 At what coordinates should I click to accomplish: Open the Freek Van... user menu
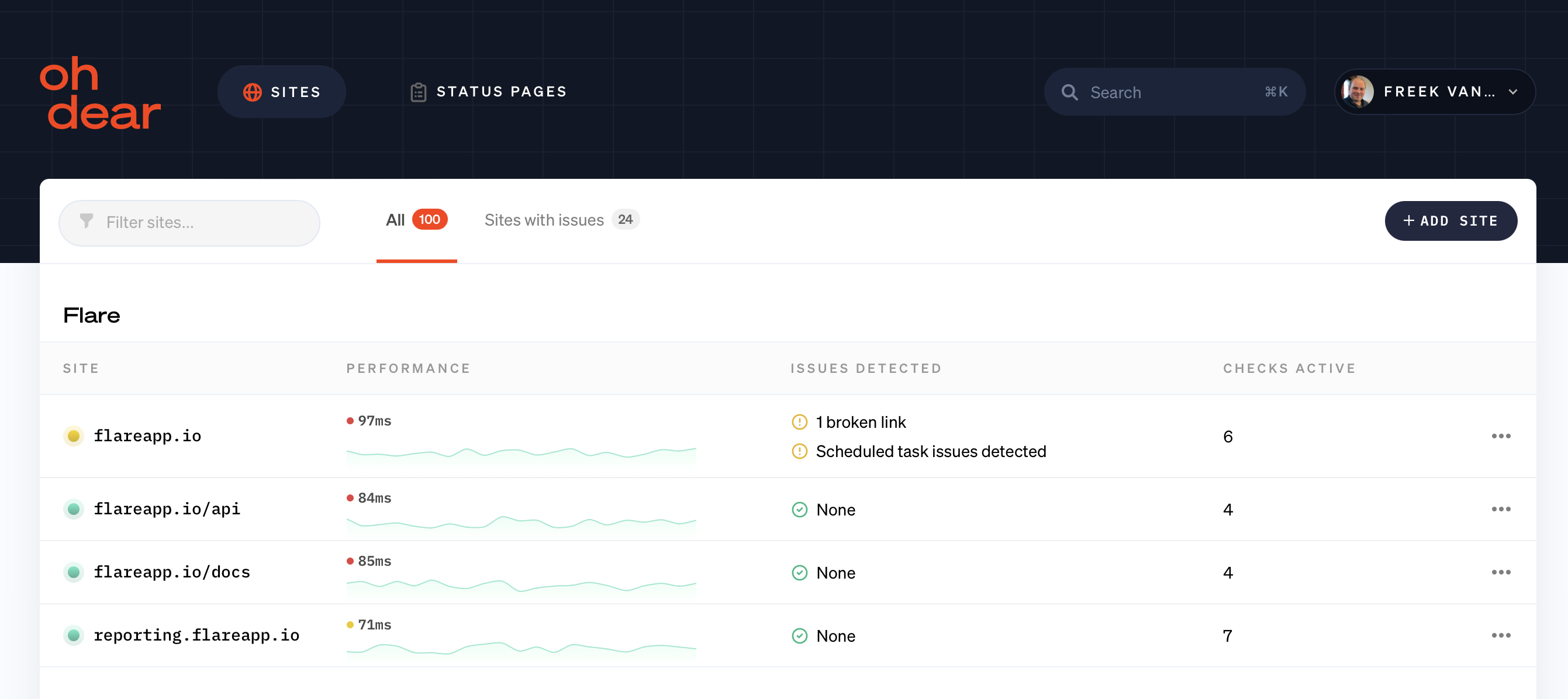click(1435, 92)
